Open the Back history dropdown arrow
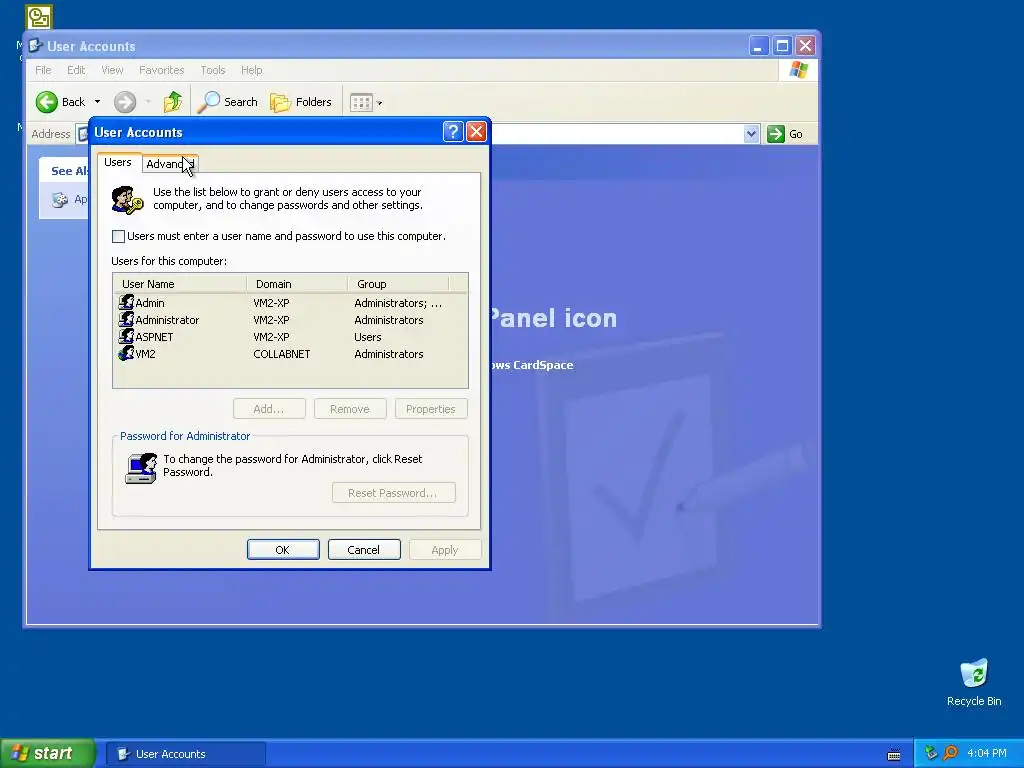Viewport: 1024px width, 768px height. [97, 102]
